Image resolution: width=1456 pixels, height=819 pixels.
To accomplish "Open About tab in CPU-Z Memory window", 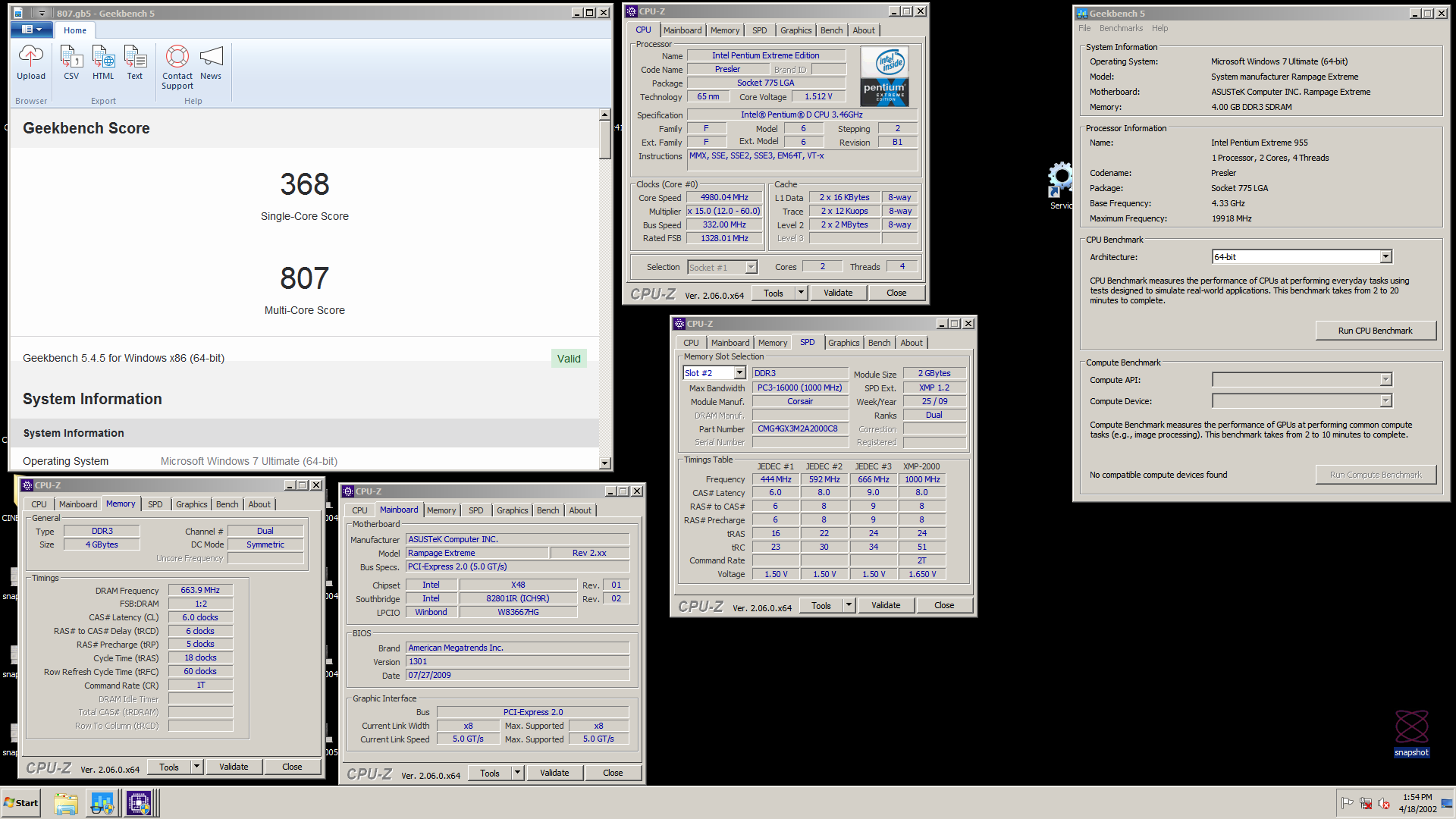I will [259, 504].
